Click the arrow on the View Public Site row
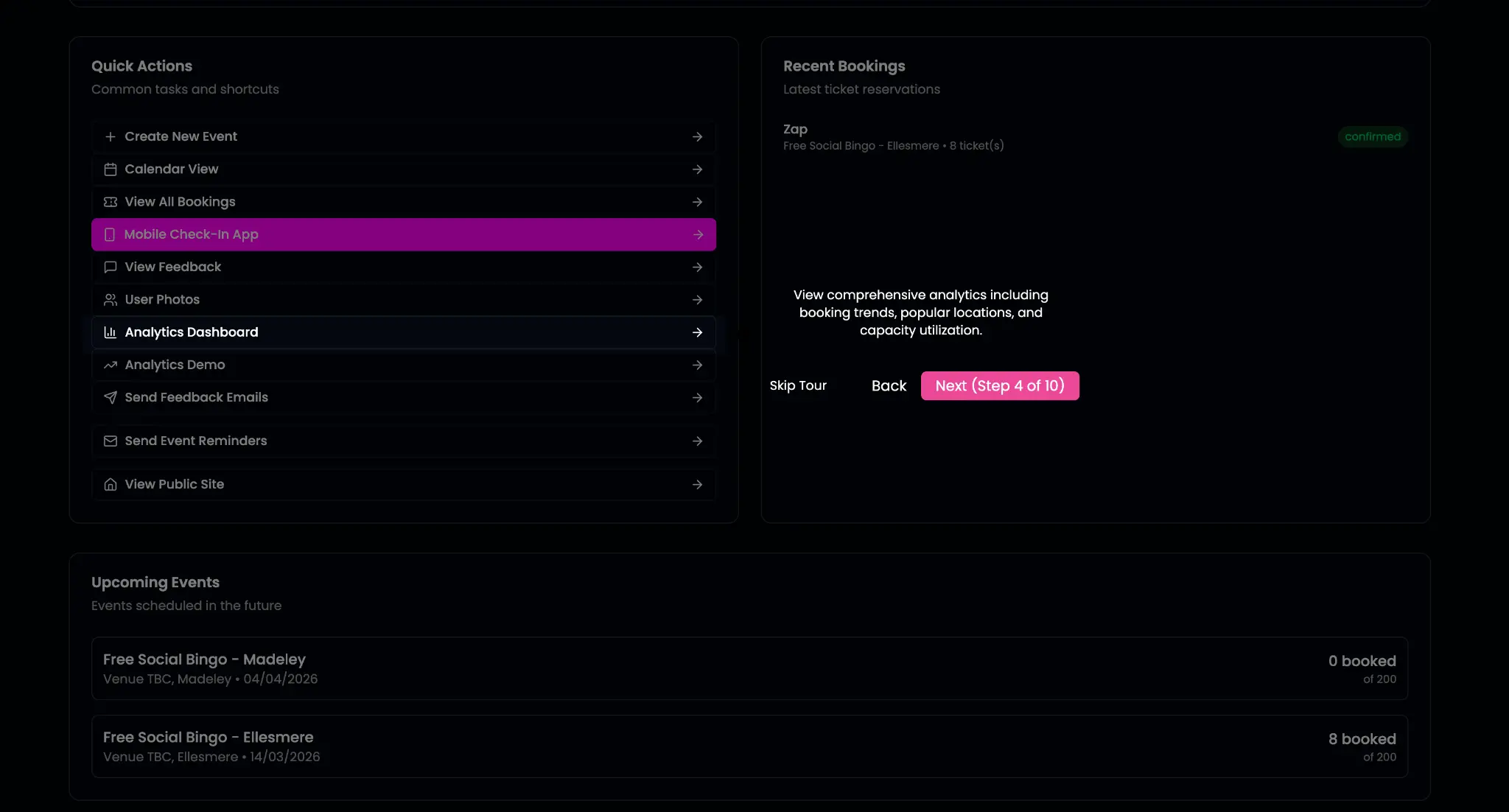1509x812 pixels. coord(697,485)
